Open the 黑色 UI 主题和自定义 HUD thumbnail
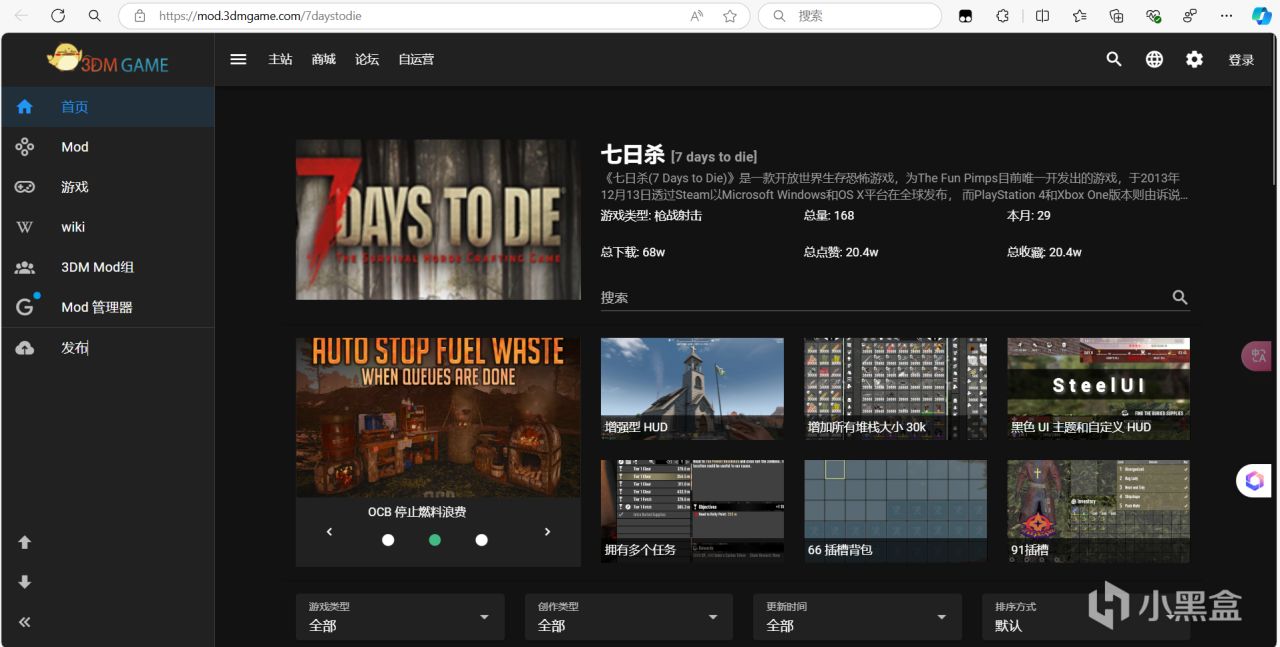Image resolution: width=1280 pixels, height=647 pixels. [x=1099, y=389]
